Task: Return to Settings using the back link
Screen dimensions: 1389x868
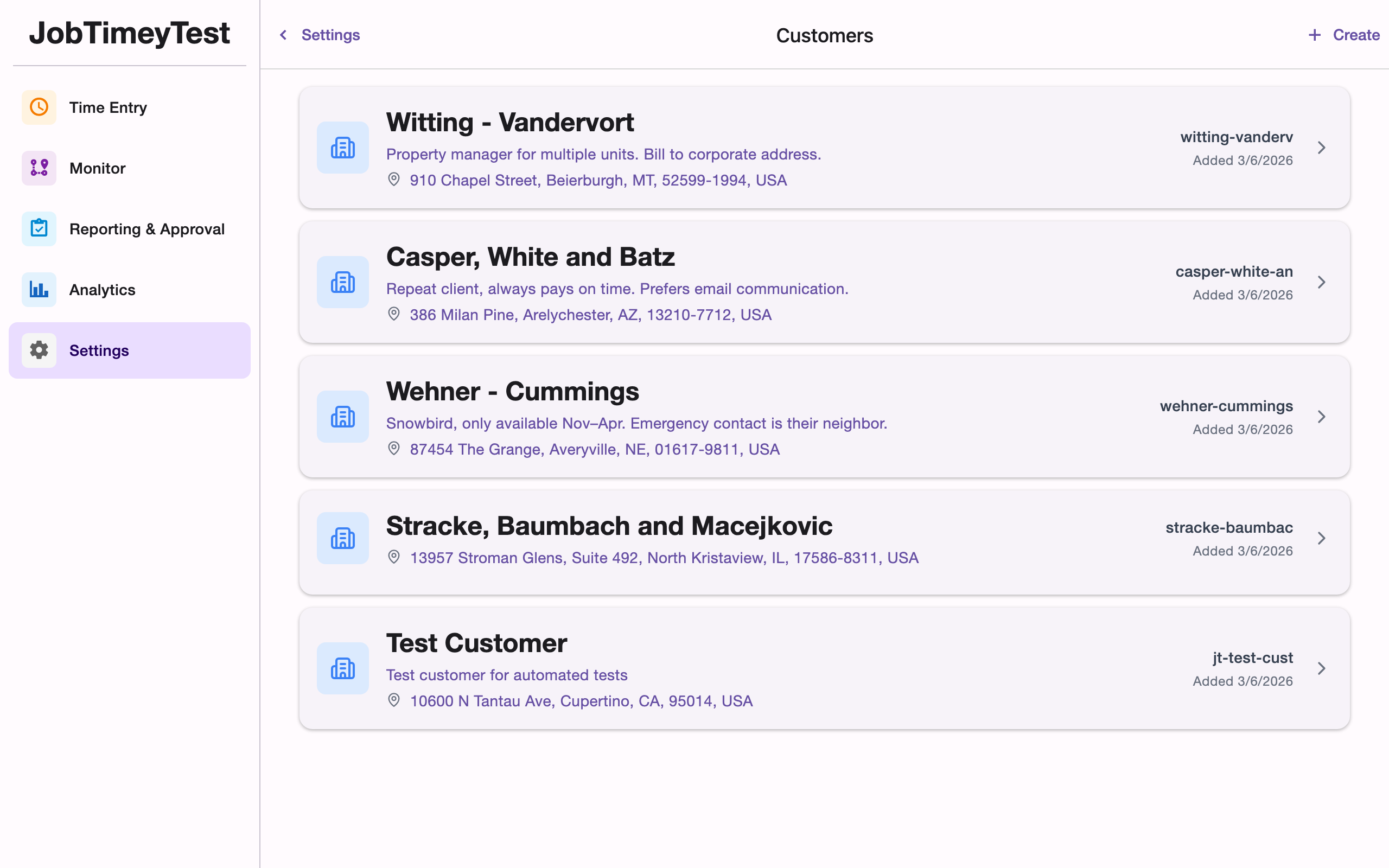Action: 330,35
